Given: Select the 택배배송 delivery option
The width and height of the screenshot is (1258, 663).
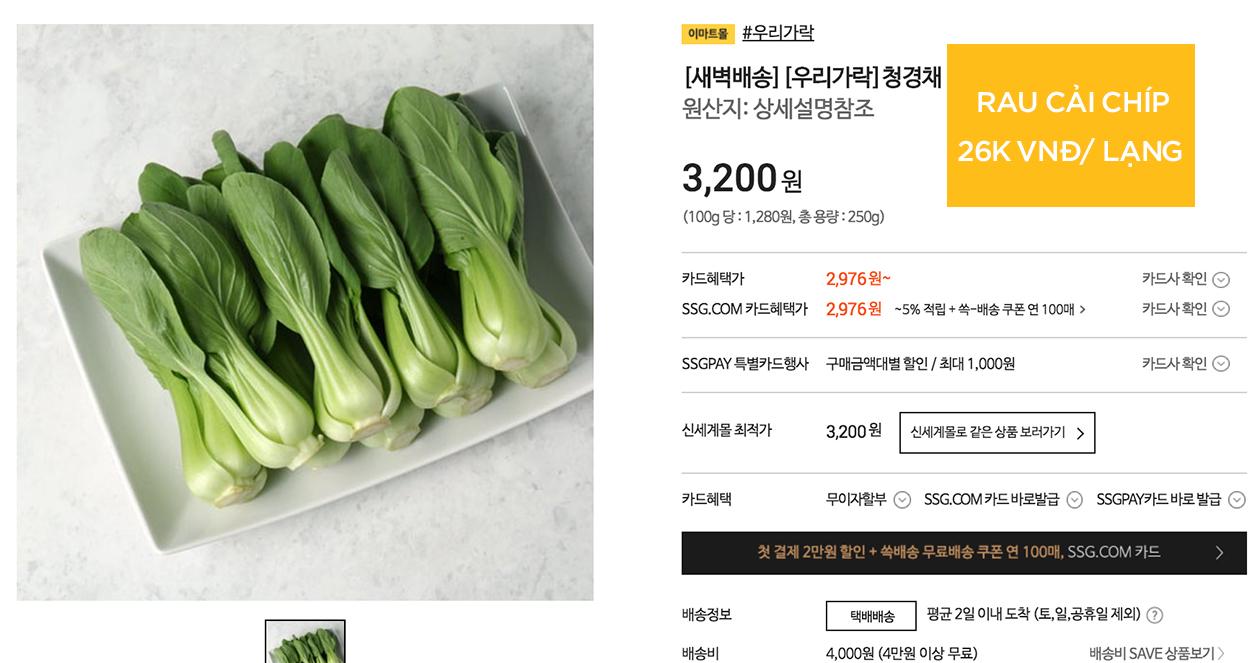Looking at the screenshot, I should [871, 616].
